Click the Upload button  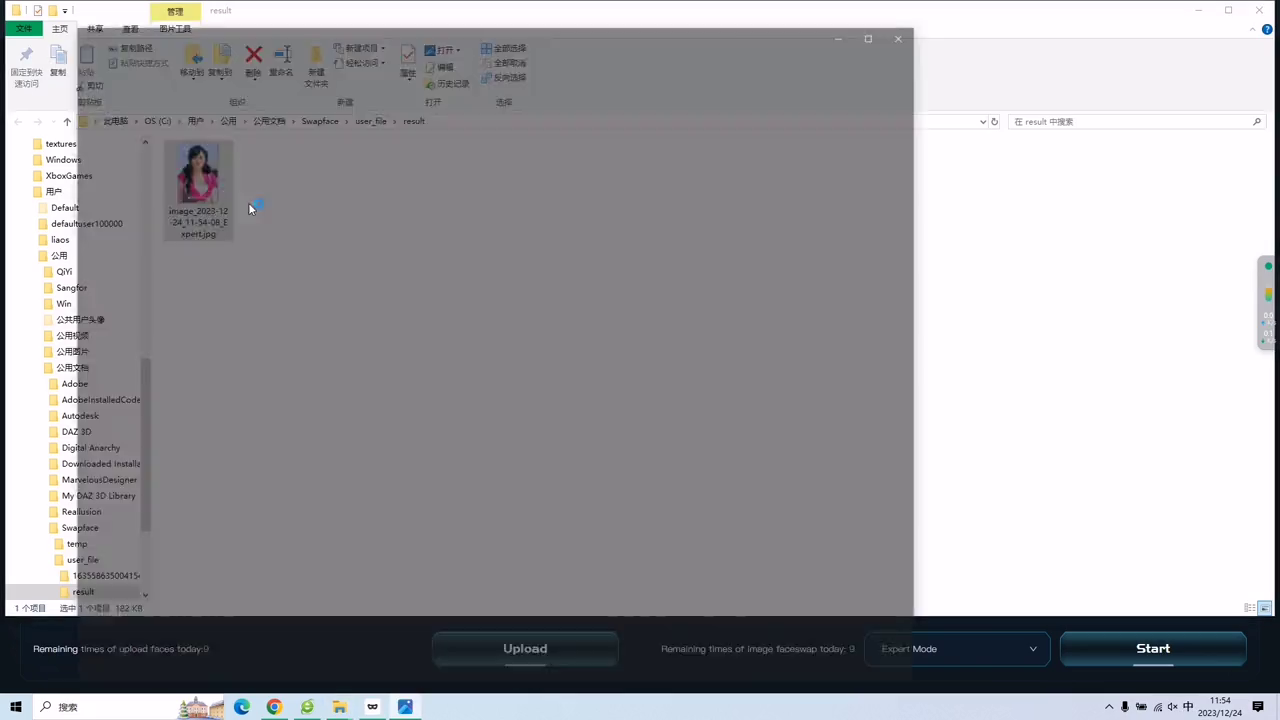pyautogui.click(x=525, y=649)
